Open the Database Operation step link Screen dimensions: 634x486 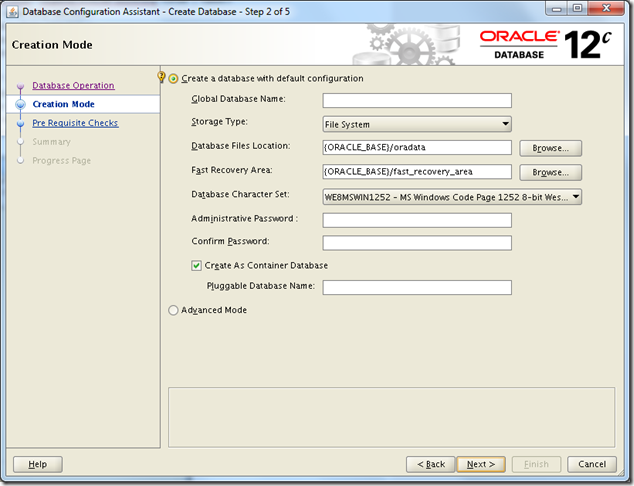coord(73,86)
